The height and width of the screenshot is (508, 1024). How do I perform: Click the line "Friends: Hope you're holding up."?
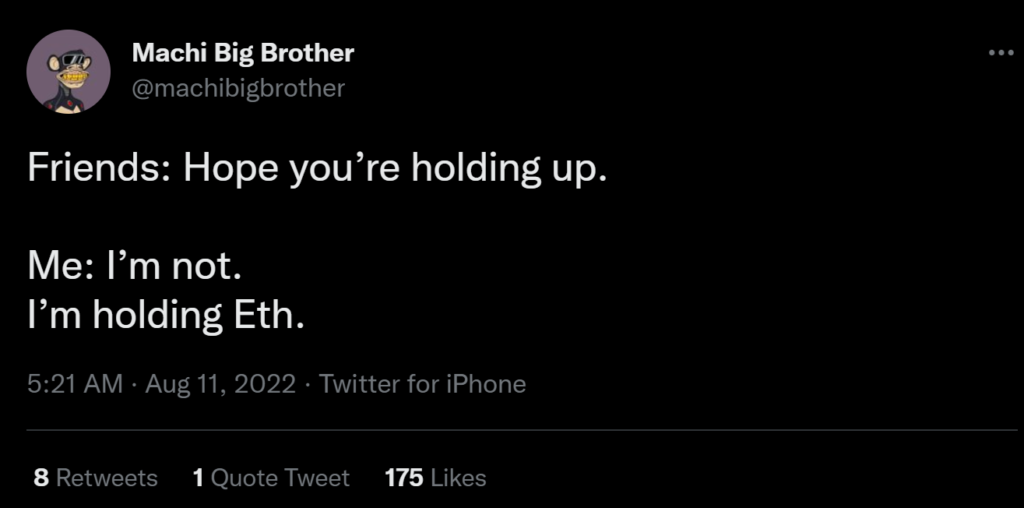(317, 170)
